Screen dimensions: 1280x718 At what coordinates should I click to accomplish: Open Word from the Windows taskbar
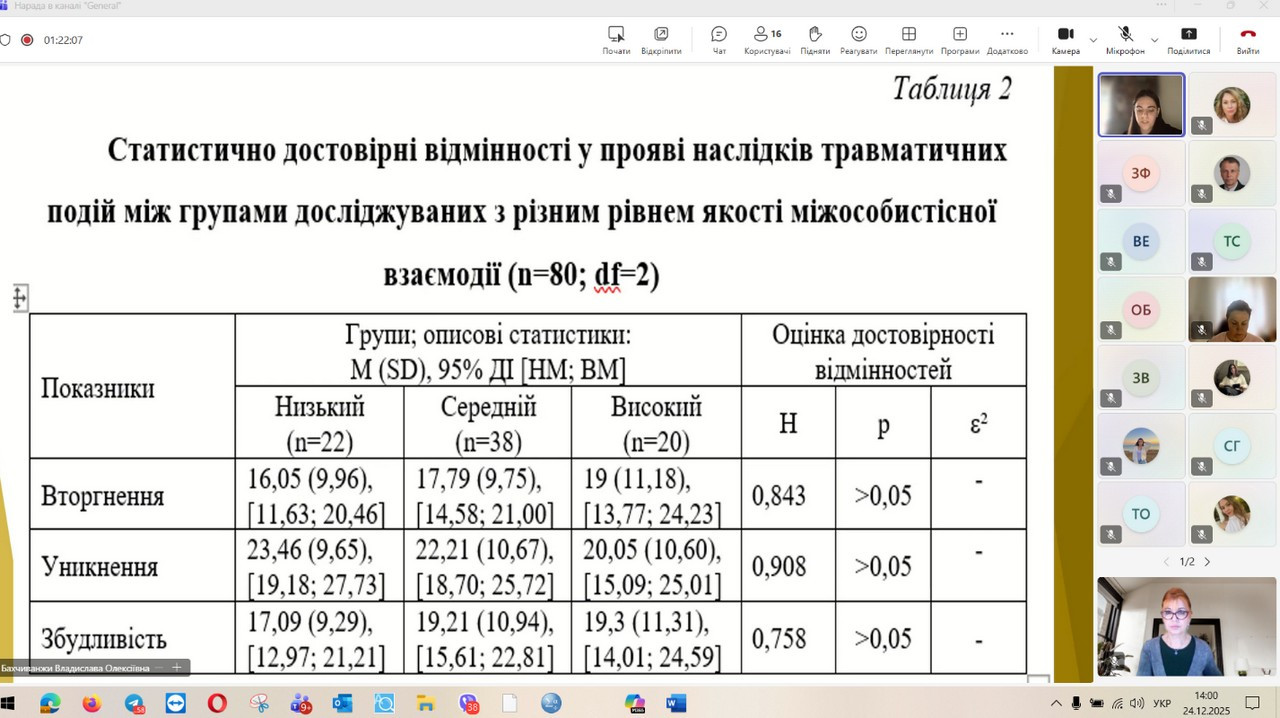coord(676,703)
